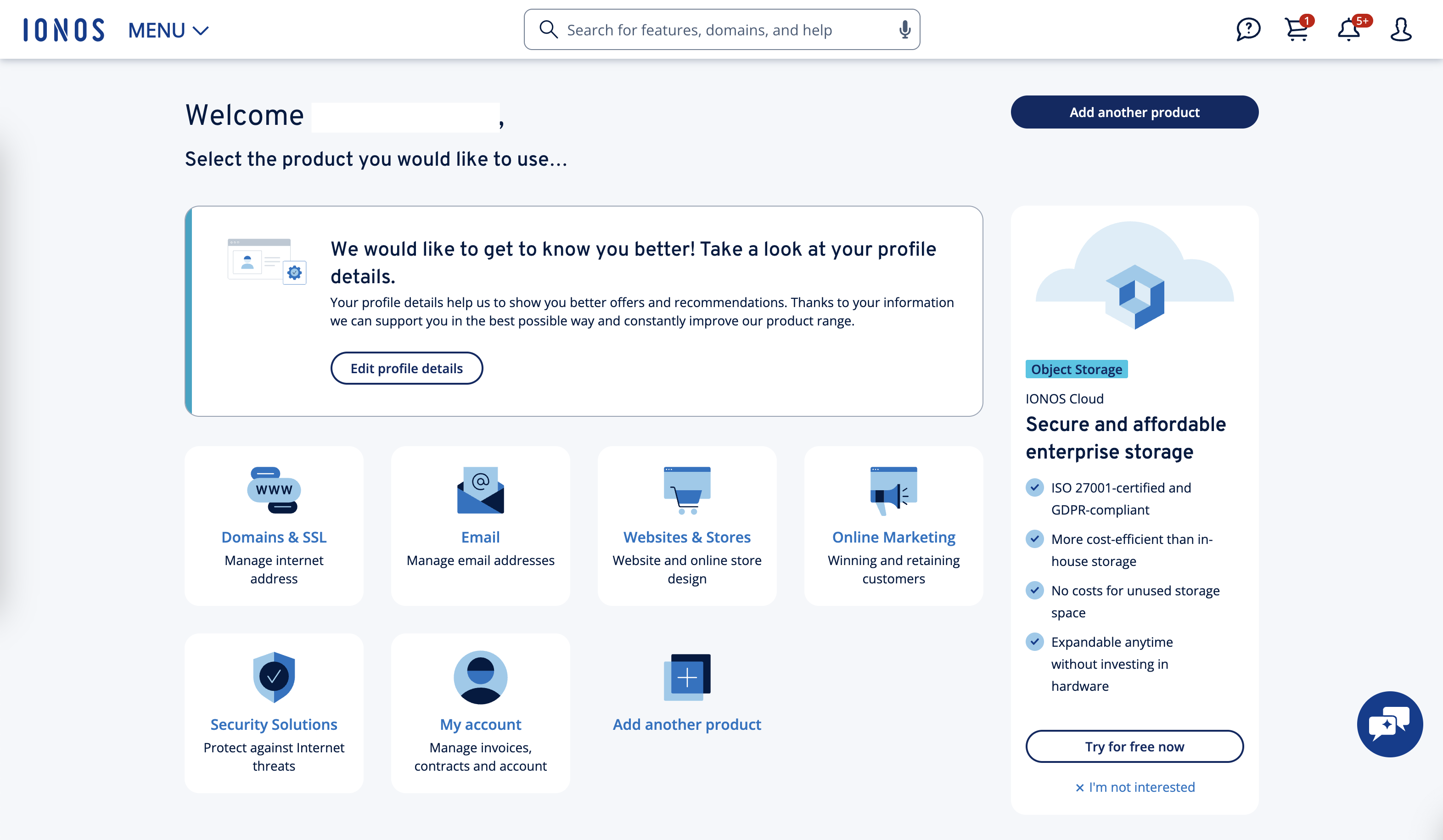1443x840 pixels.
Task: Click 'Manage internet address' text
Action: tap(274, 569)
